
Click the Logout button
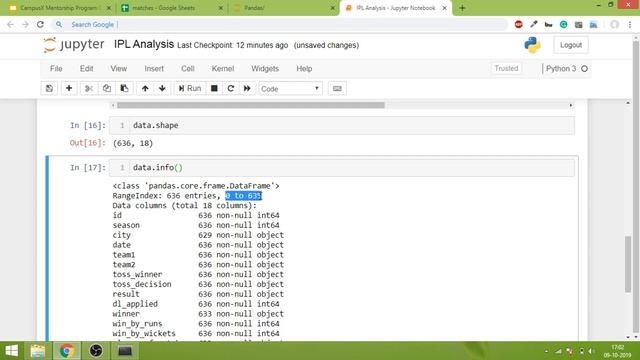(571, 45)
